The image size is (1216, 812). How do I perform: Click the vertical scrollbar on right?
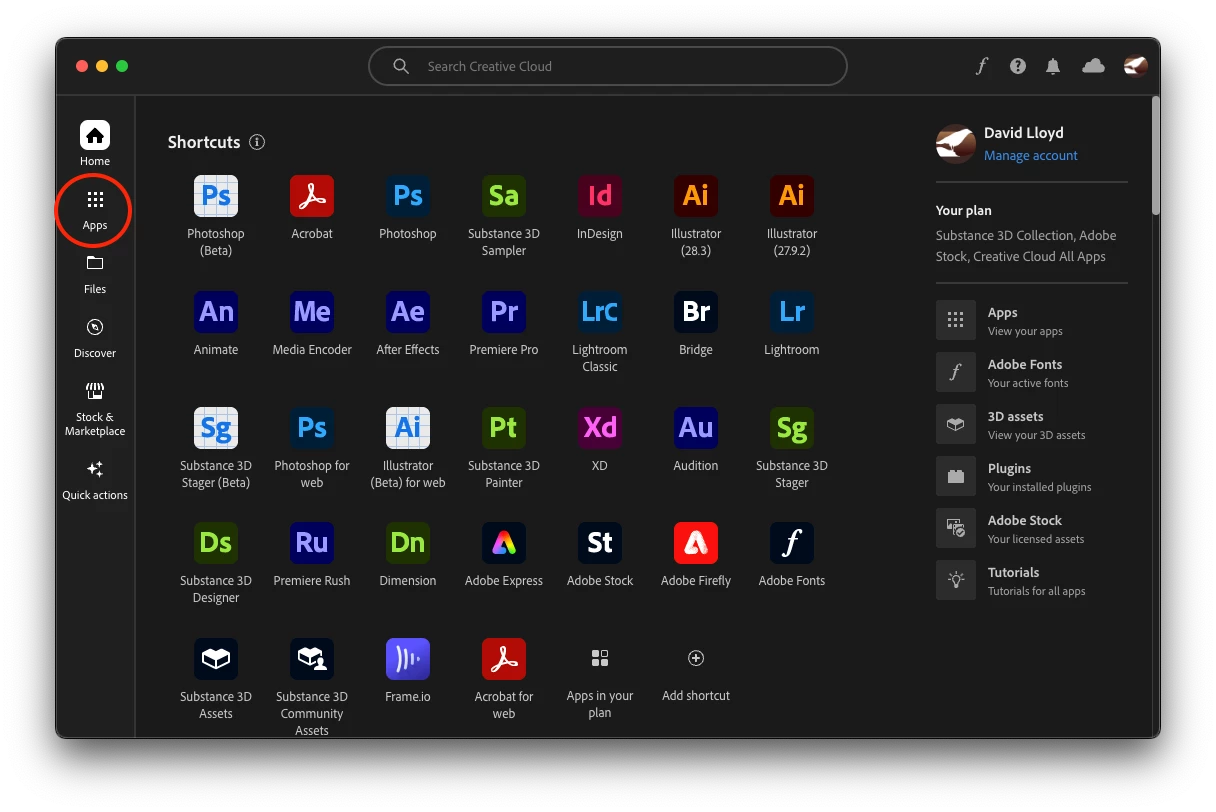pyautogui.click(x=1156, y=157)
